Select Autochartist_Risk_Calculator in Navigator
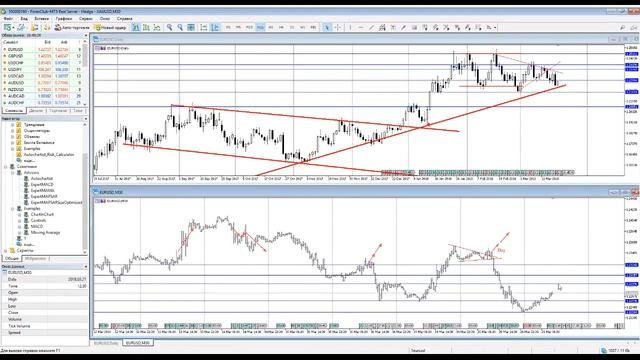The height and width of the screenshot is (360, 640). [49, 155]
